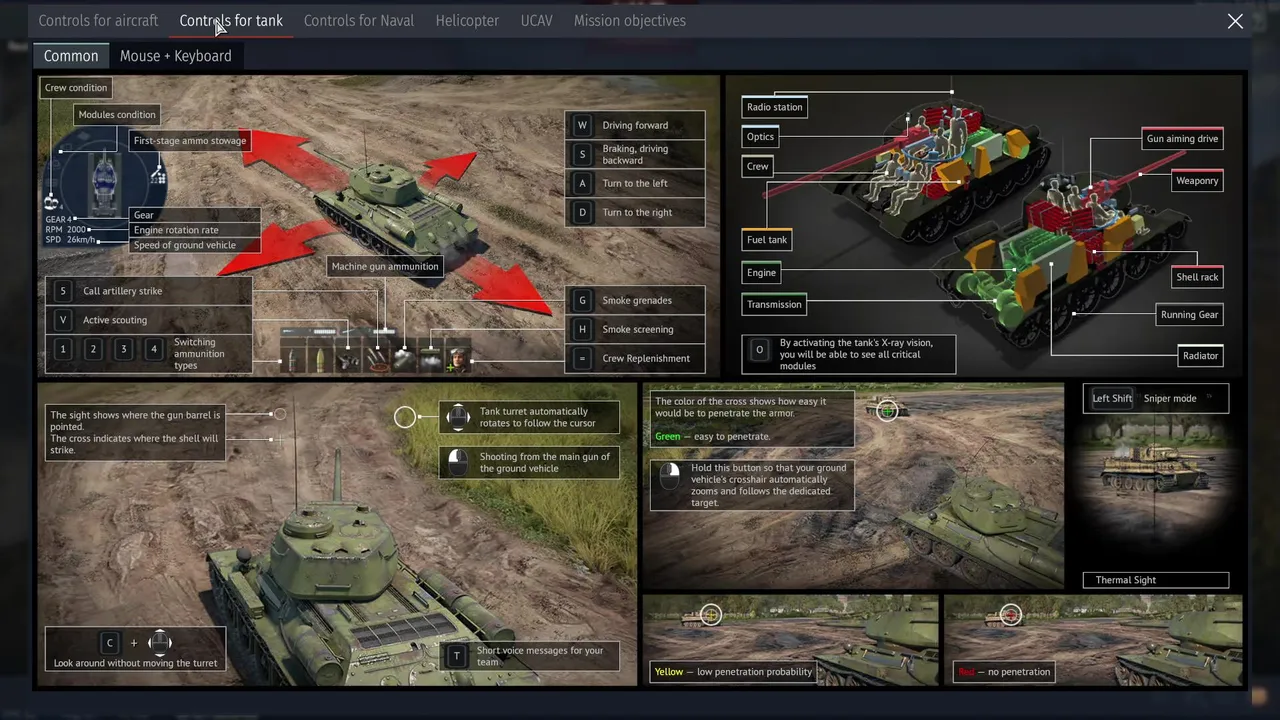The width and height of the screenshot is (1280, 720).
Task: Go to the UCAV tab
Action: (x=536, y=20)
